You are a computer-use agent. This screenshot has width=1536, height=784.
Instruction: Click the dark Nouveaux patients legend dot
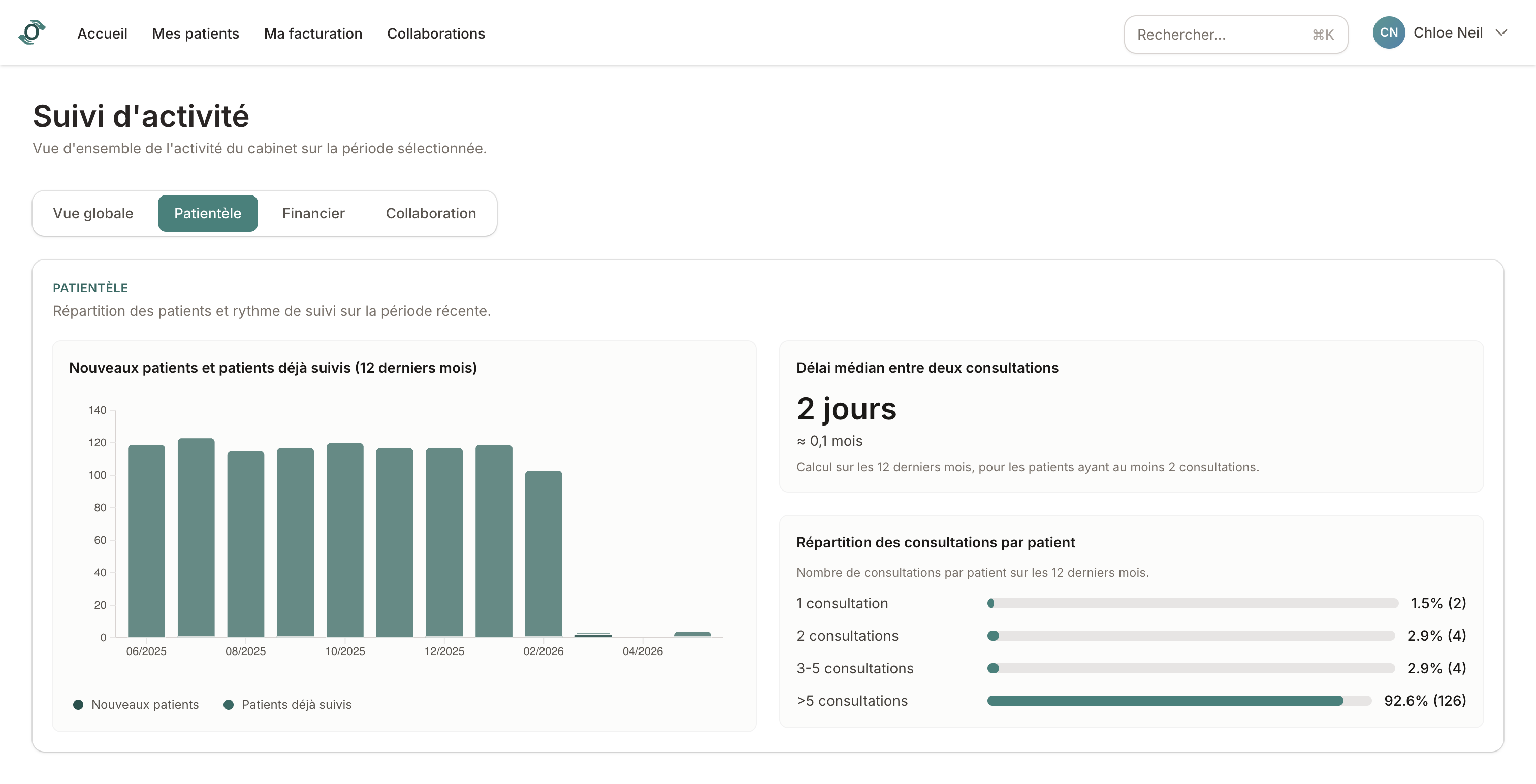[78, 705]
